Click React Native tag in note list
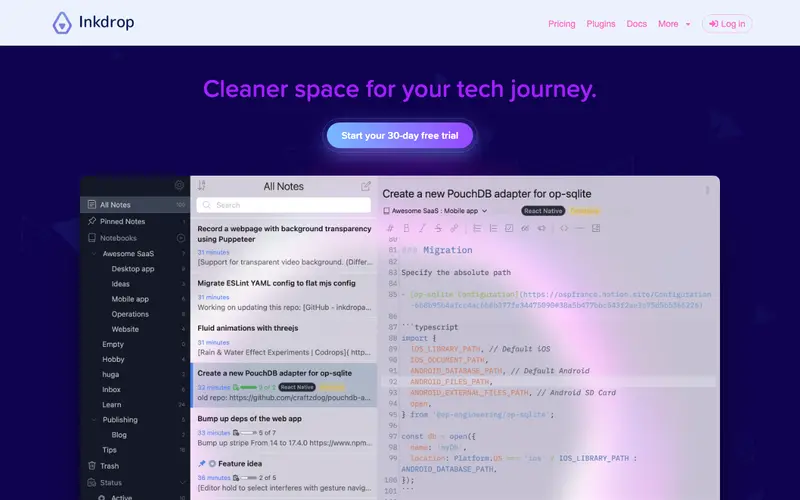The height and width of the screenshot is (500, 800). (297, 388)
